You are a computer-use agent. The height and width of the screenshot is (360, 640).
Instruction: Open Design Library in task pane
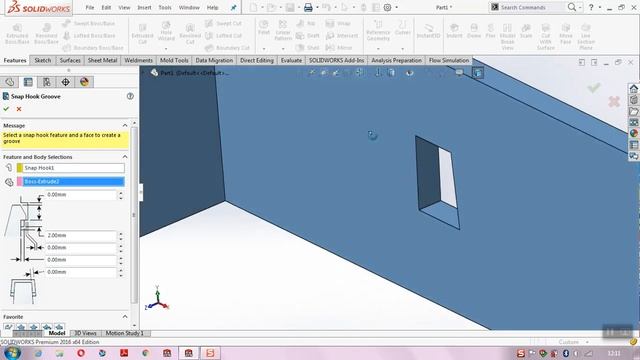pos(633,100)
